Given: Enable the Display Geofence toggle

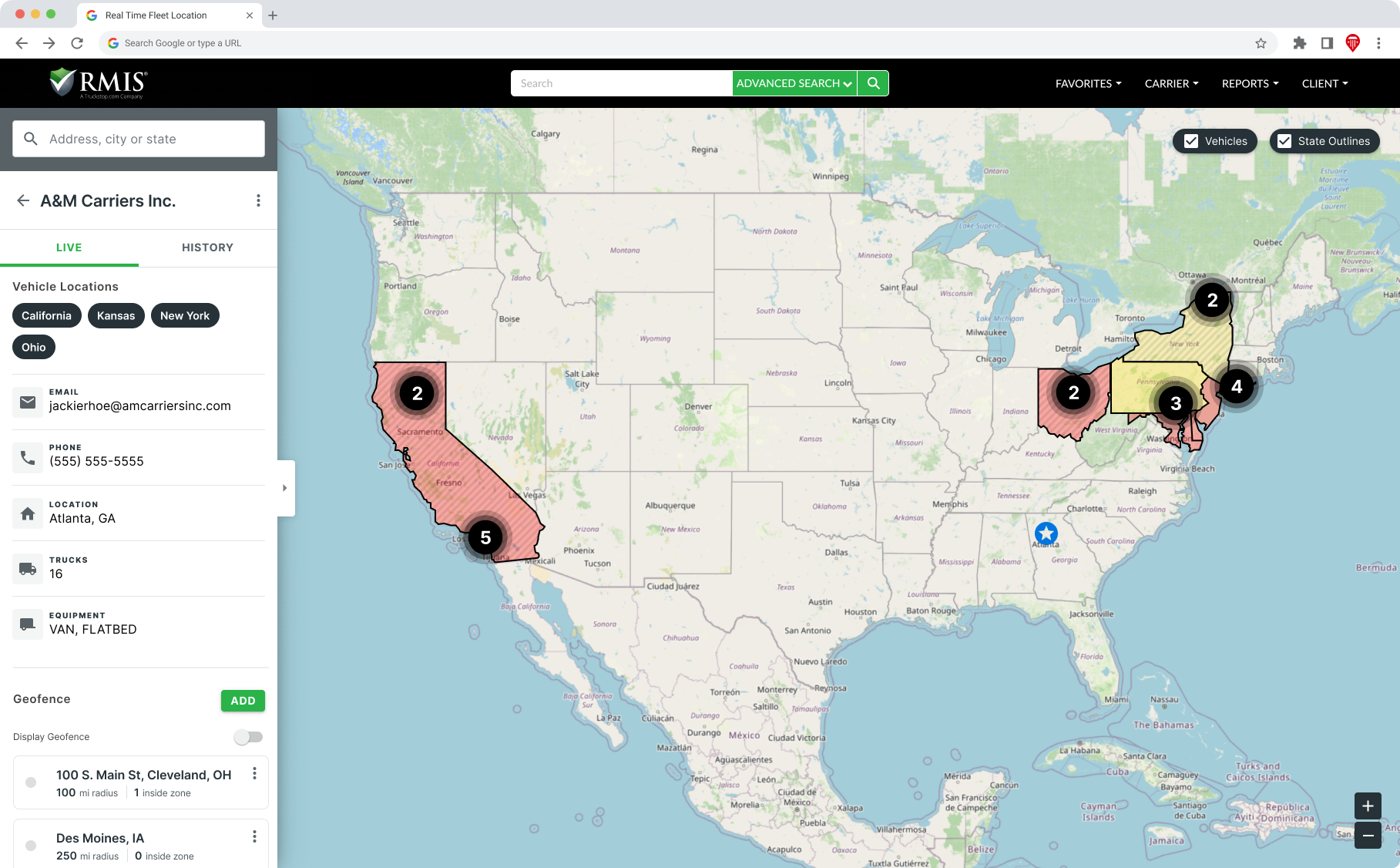Looking at the screenshot, I should (249, 737).
